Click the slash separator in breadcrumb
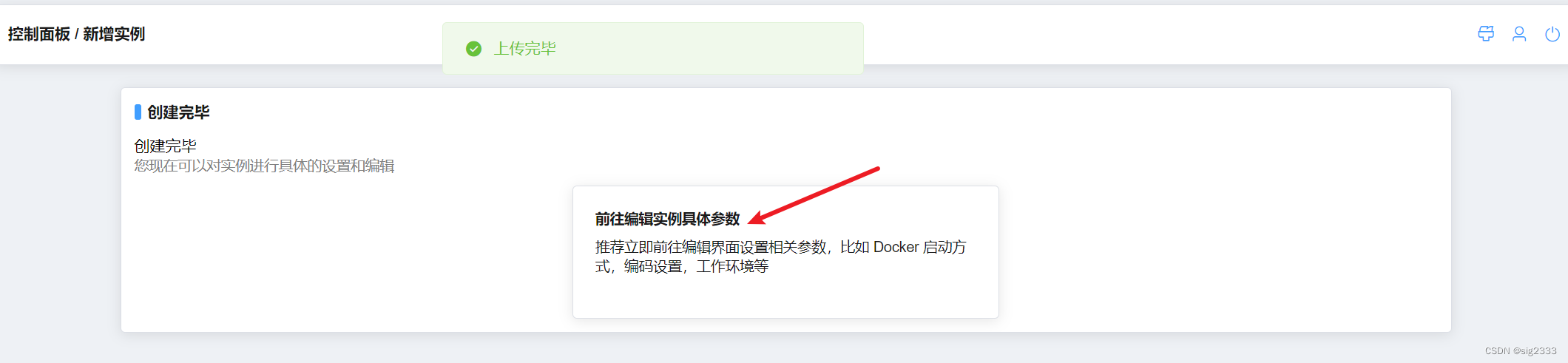Viewport: 1568px width, 363px height. tap(77, 35)
